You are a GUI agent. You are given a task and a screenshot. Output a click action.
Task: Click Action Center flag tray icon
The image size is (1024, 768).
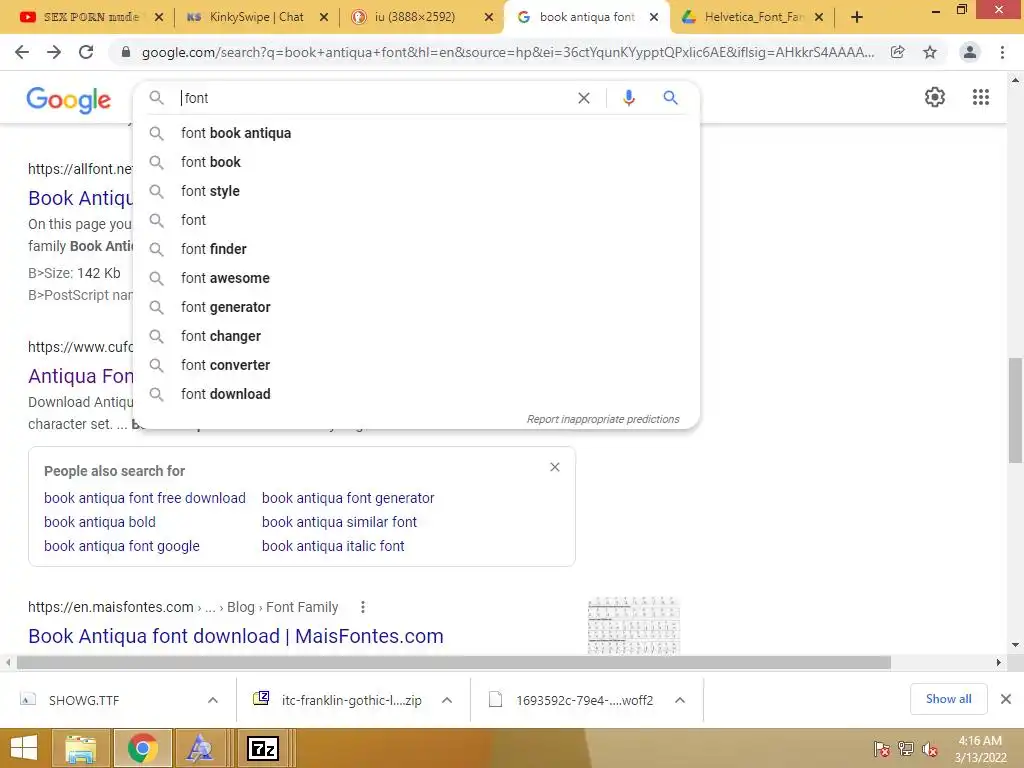881,749
